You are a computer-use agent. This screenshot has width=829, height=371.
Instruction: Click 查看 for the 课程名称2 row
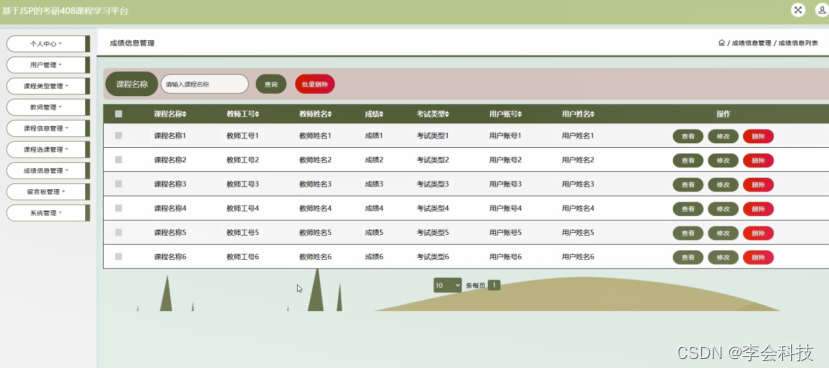[688, 161]
